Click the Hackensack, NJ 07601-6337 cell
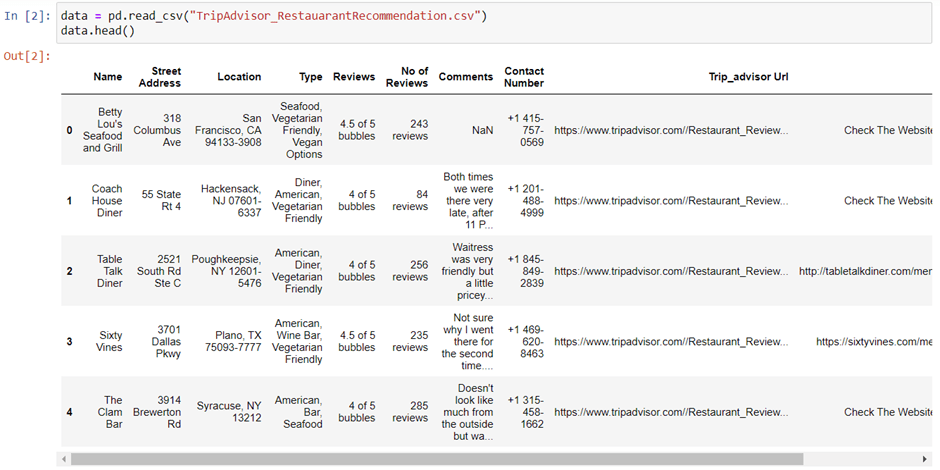940x470 pixels. click(x=231, y=201)
